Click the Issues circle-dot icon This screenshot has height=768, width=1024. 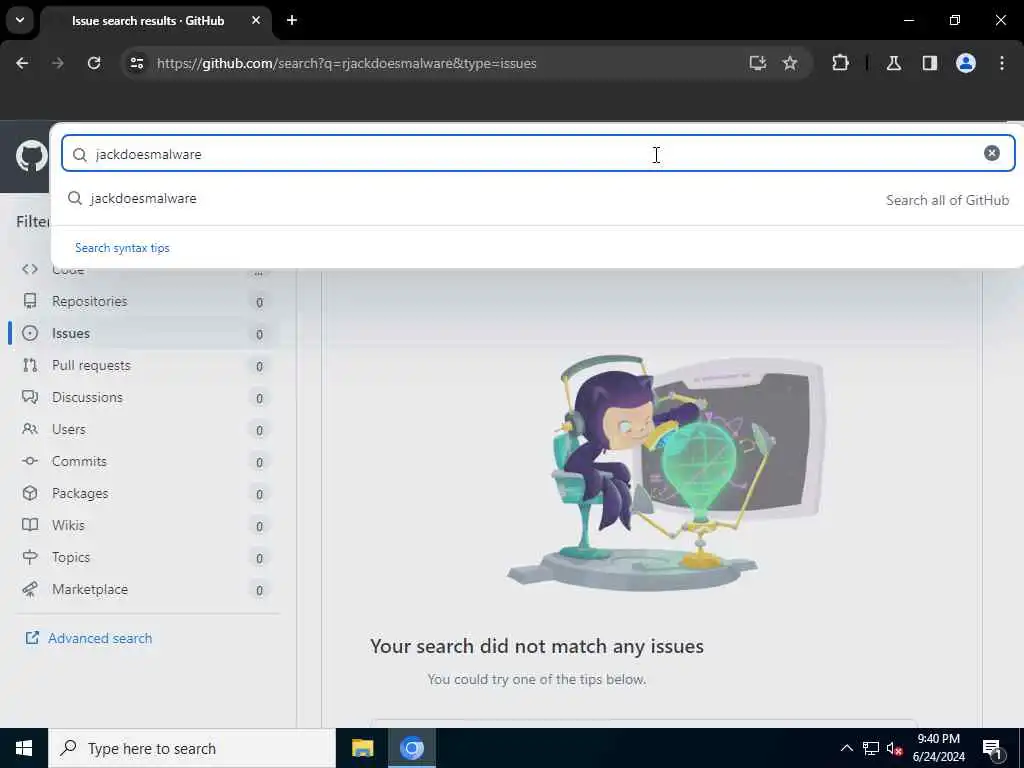tap(30, 333)
